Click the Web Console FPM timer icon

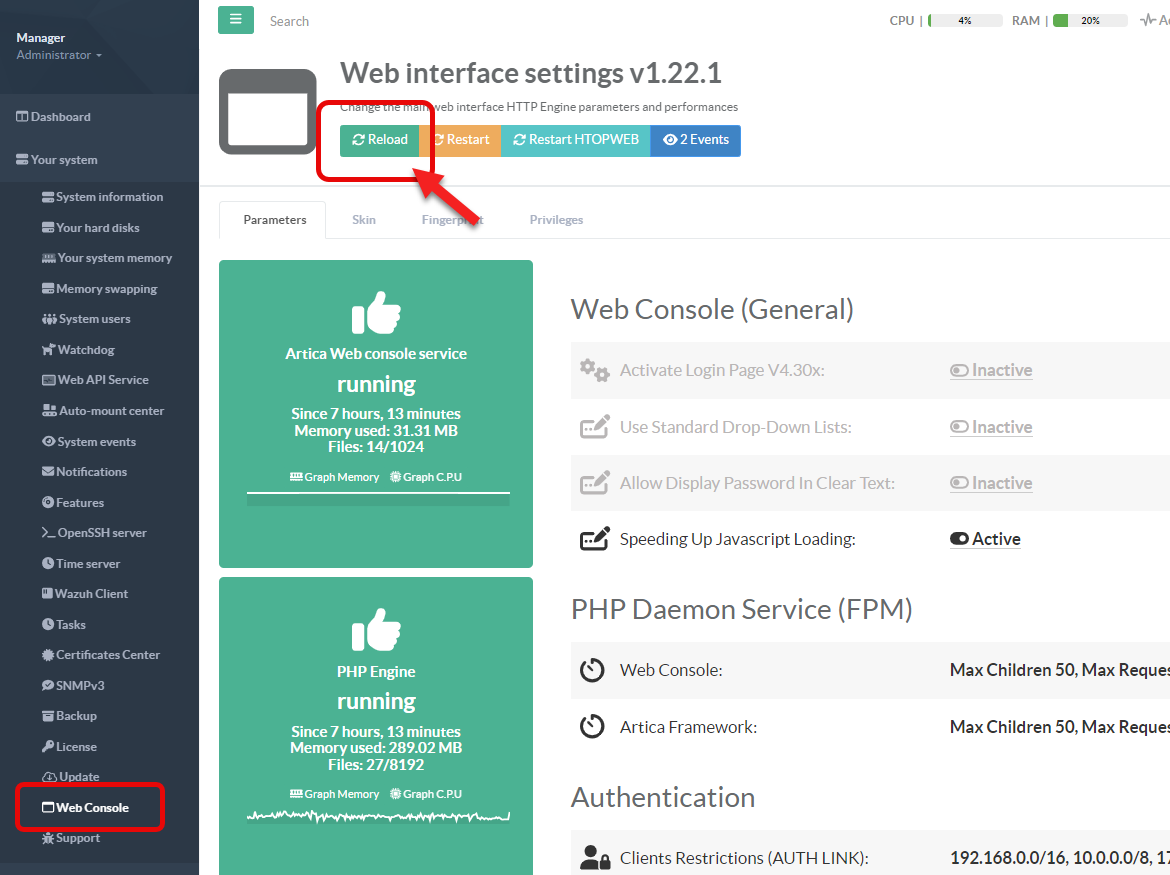click(592, 670)
